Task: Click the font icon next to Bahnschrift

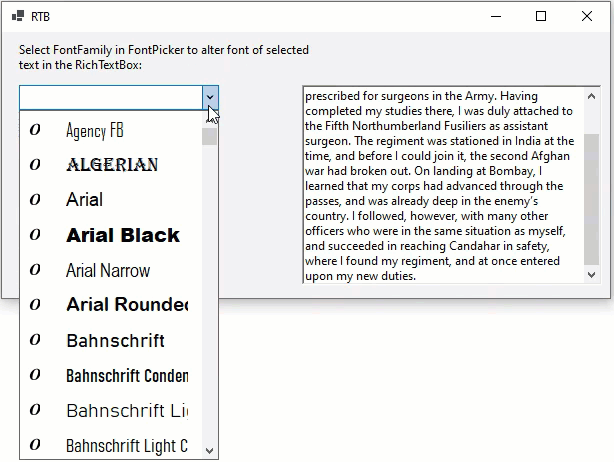Action: [x=35, y=340]
